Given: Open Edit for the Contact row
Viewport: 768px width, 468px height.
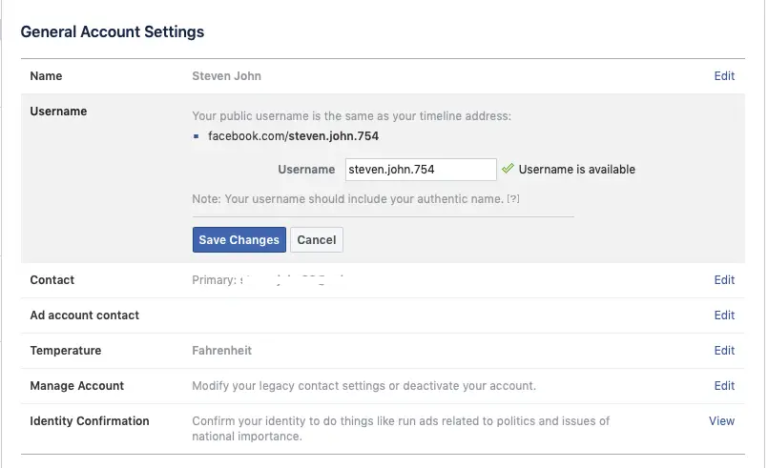Looking at the screenshot, I should [x=724, y=280].
